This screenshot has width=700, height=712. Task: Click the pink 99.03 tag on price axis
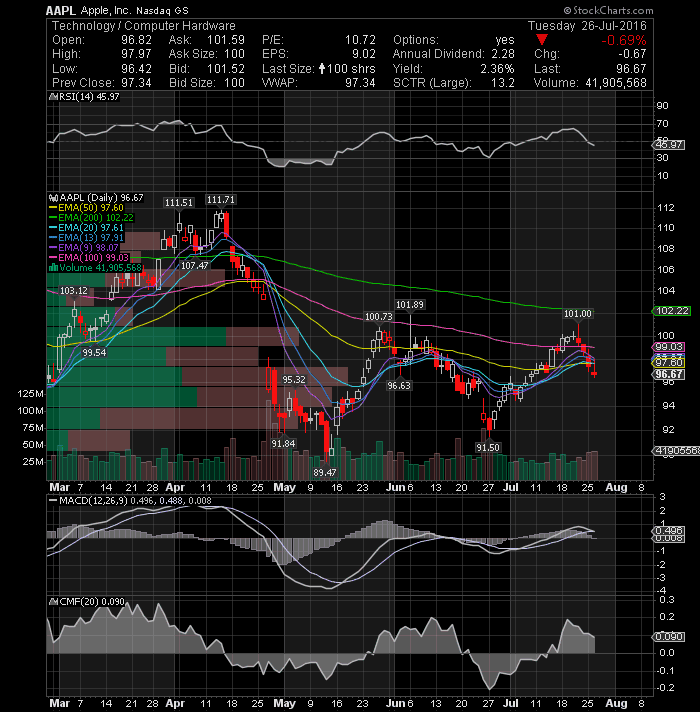coord(669,347)
